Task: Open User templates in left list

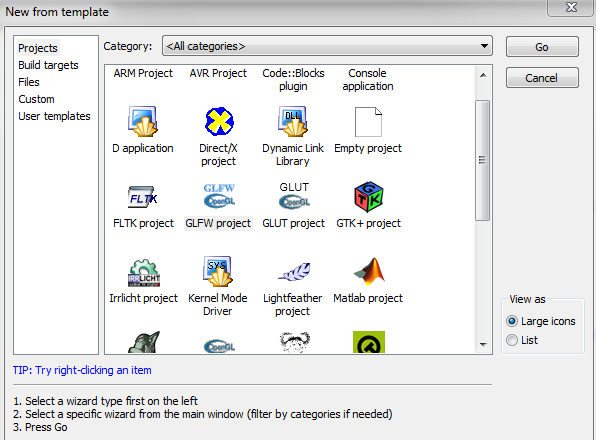Action: [x=54, y=116]
